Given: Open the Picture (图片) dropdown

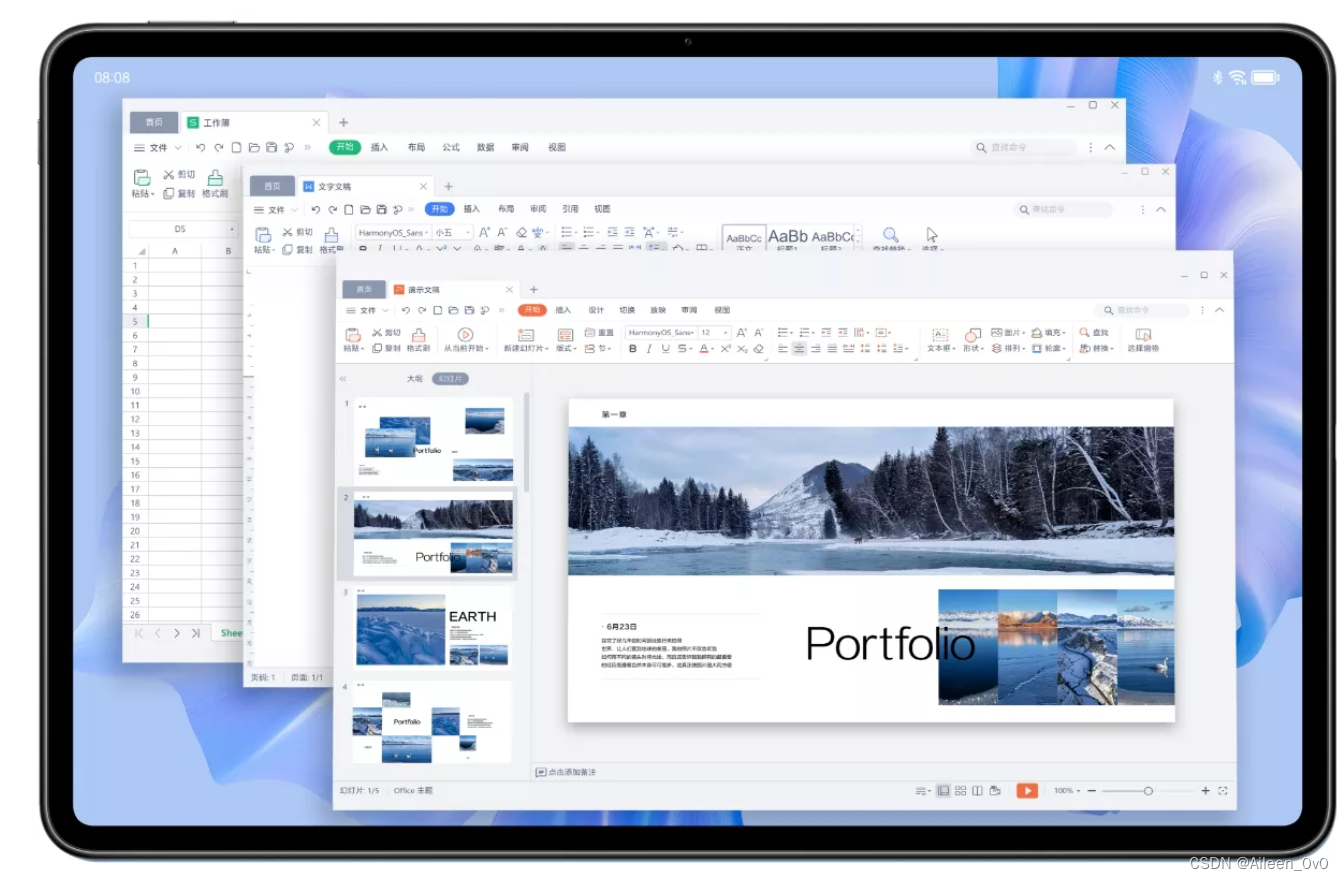Looking at the screenshot, I should 1007,333.
